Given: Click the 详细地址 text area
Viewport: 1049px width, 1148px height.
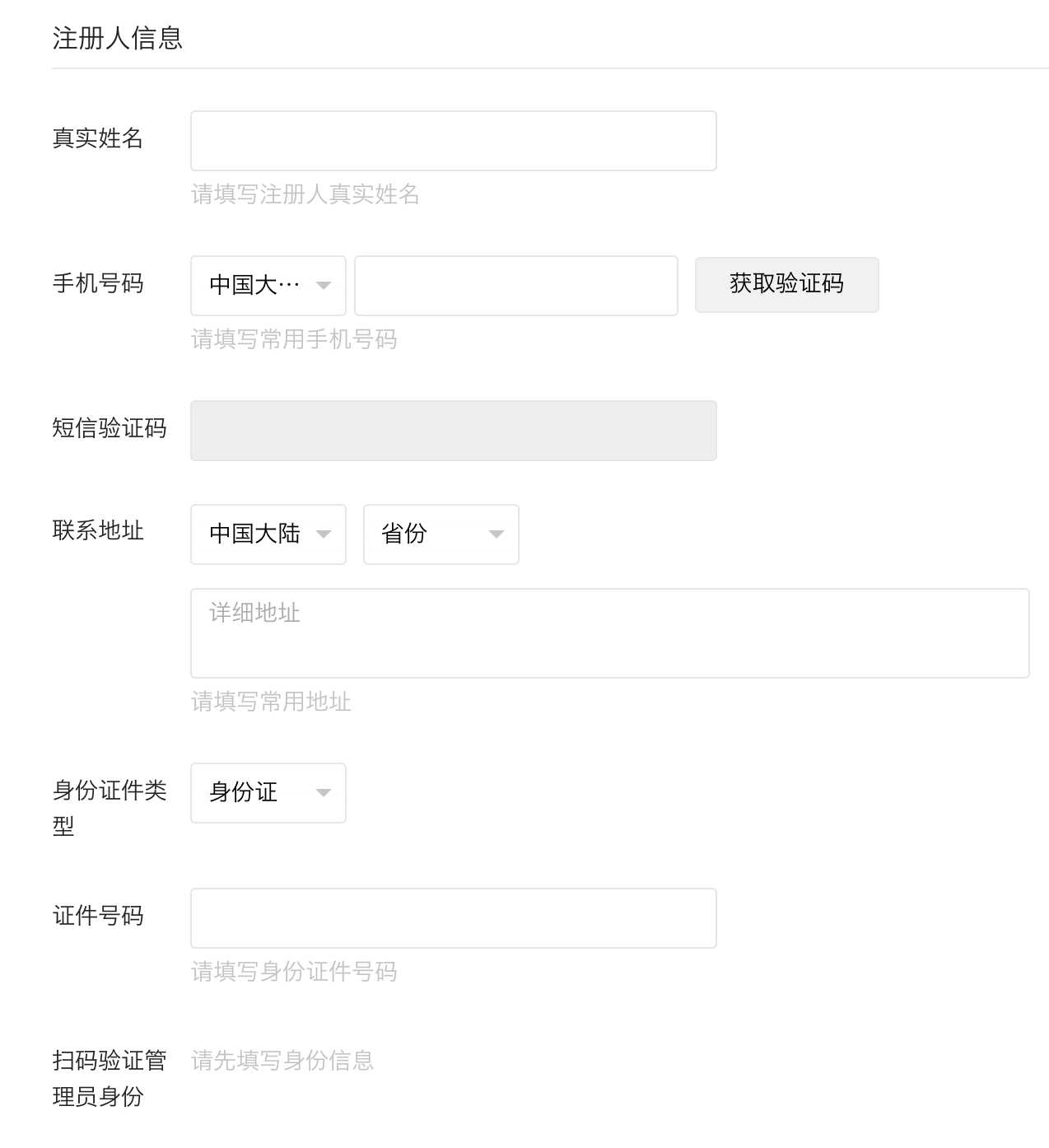Looking at the screenshot, I should point(609,633).
